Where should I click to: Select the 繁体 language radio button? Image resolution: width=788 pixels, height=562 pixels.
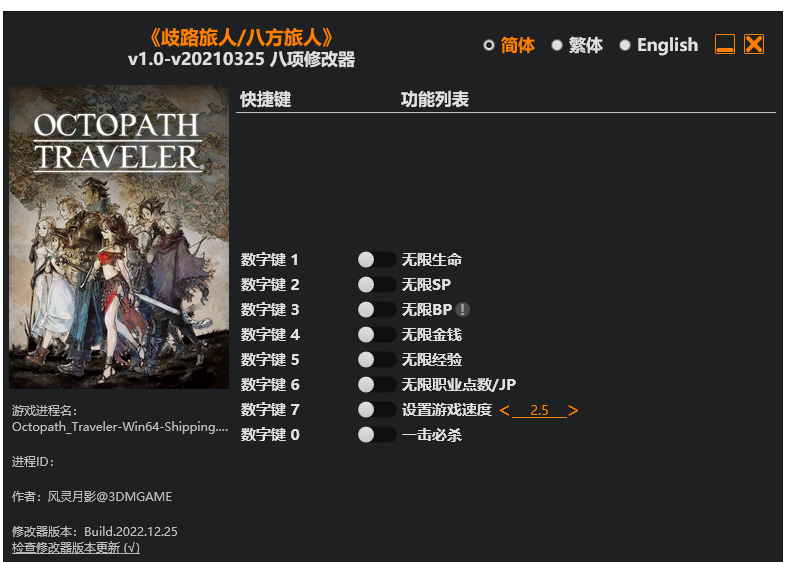[x=556, y=45]
